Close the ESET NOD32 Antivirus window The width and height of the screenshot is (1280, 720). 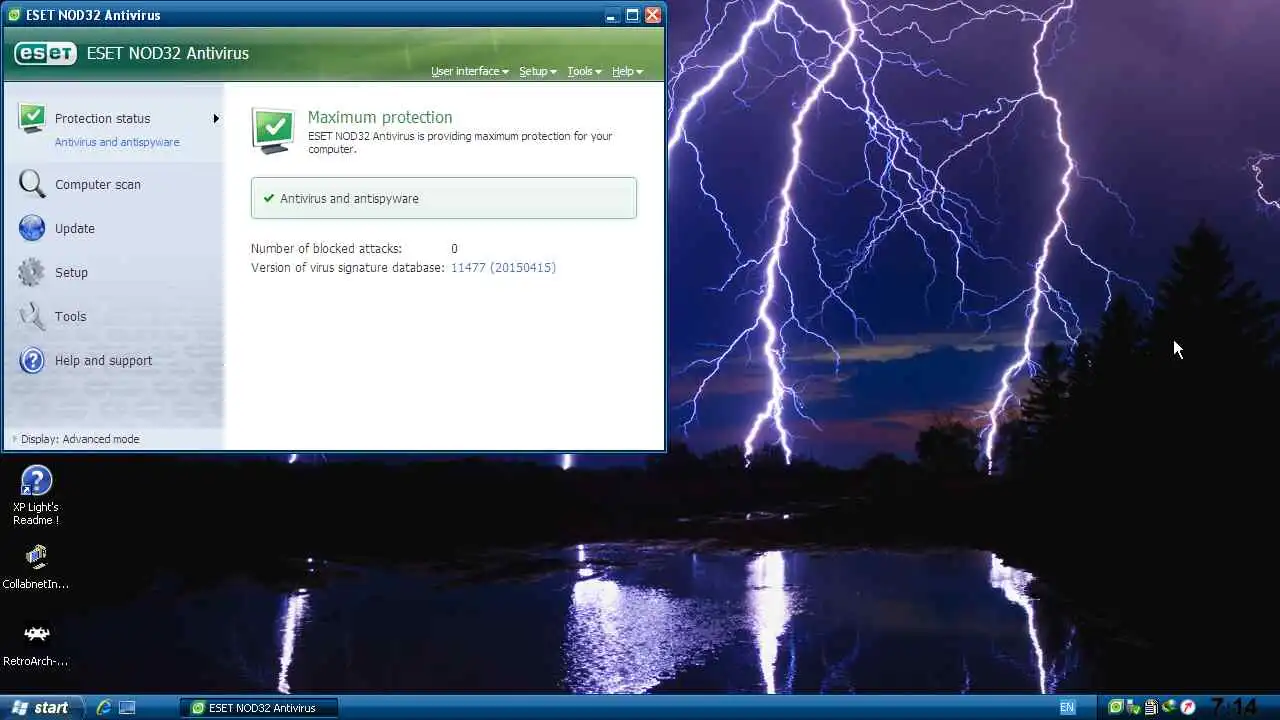653,15
